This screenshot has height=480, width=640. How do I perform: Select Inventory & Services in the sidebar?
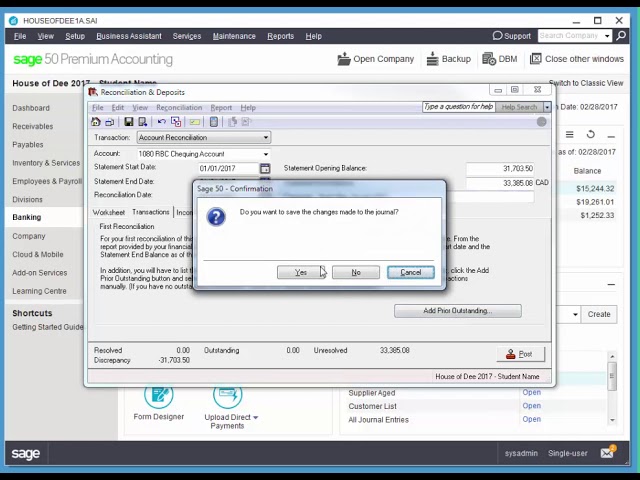click(46, 163)
